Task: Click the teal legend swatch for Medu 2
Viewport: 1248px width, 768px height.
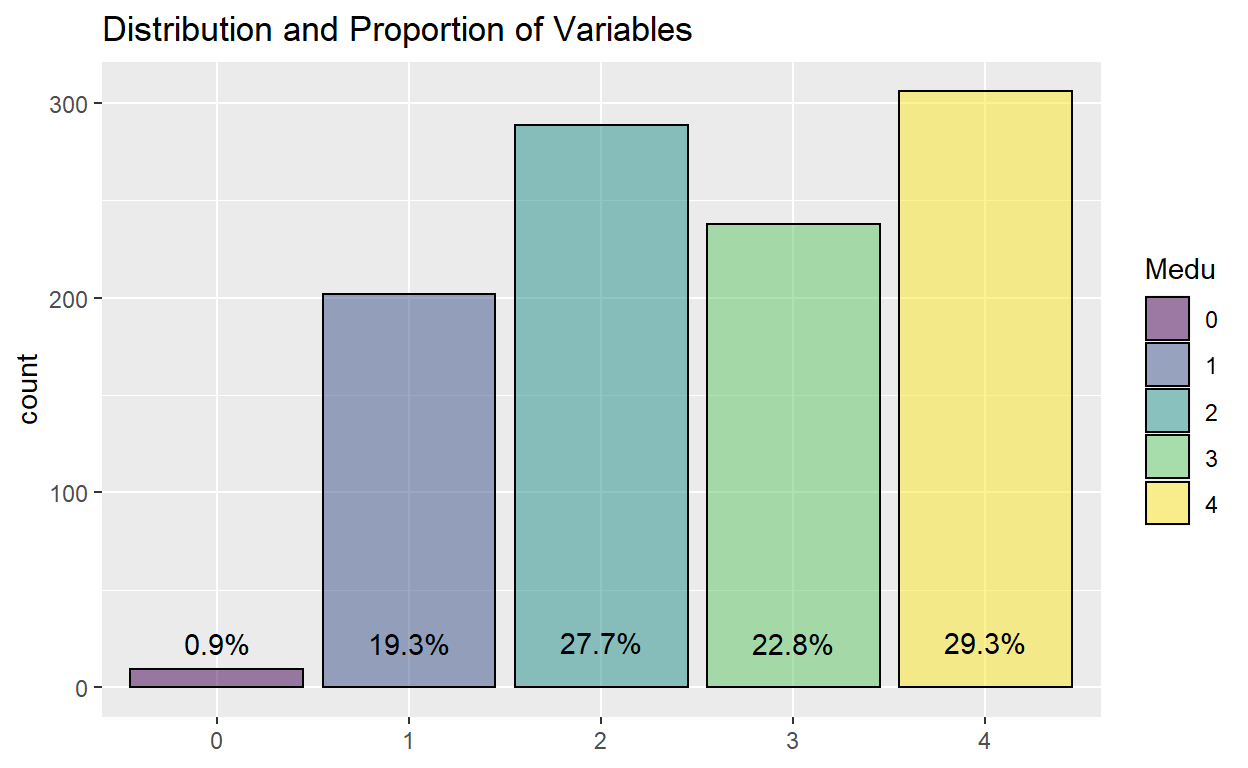Action: [x=1167, y=411]
